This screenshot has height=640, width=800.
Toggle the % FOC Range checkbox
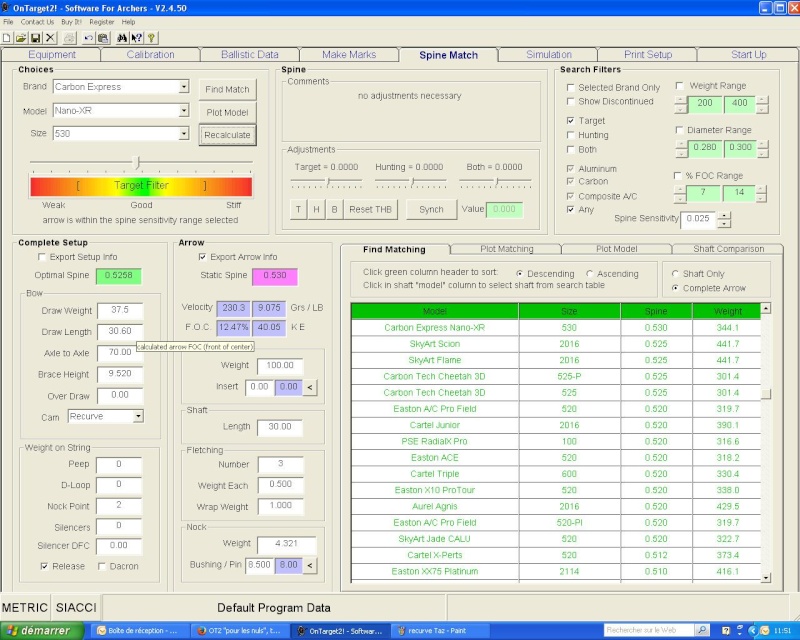[x=678, y=176]
